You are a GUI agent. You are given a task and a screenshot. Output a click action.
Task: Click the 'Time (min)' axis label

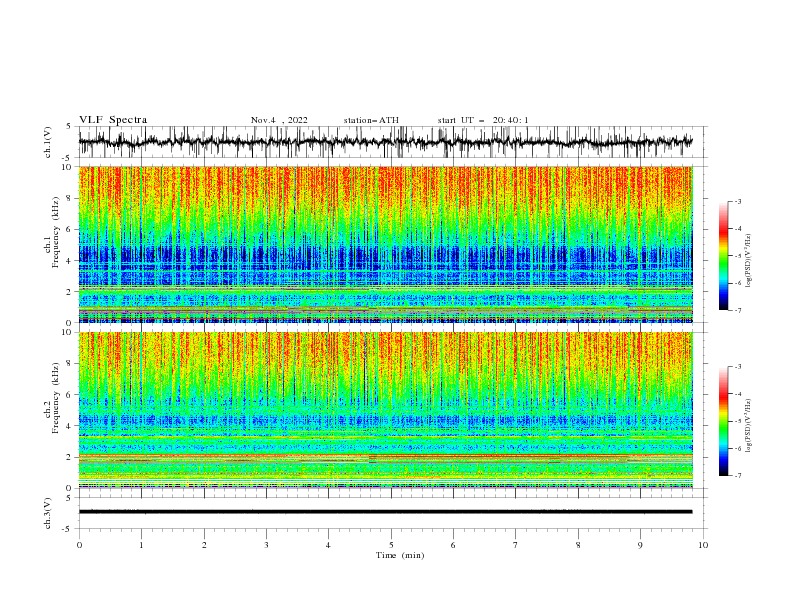pos(400,555)
